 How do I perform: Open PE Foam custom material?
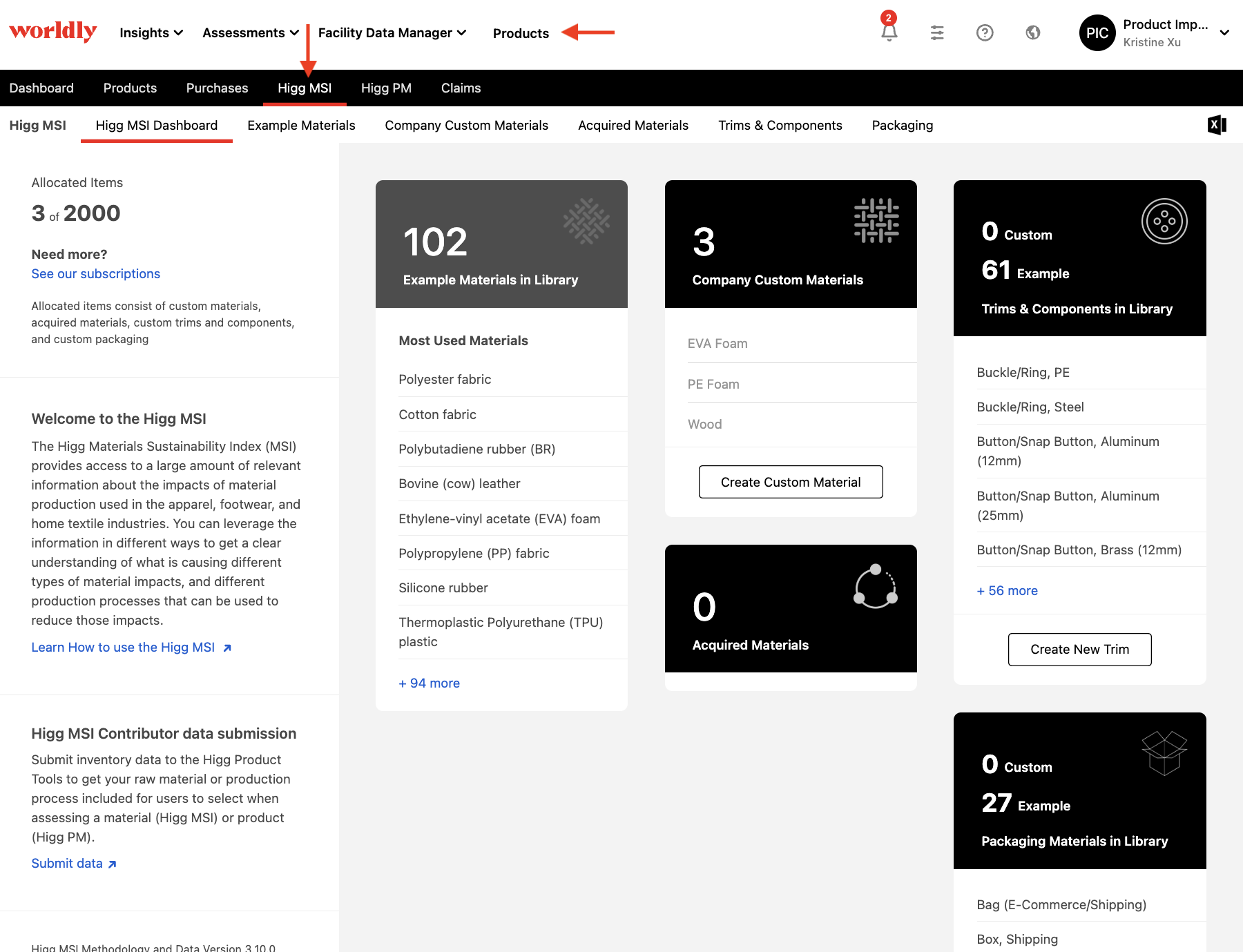[x=802, y=384]
